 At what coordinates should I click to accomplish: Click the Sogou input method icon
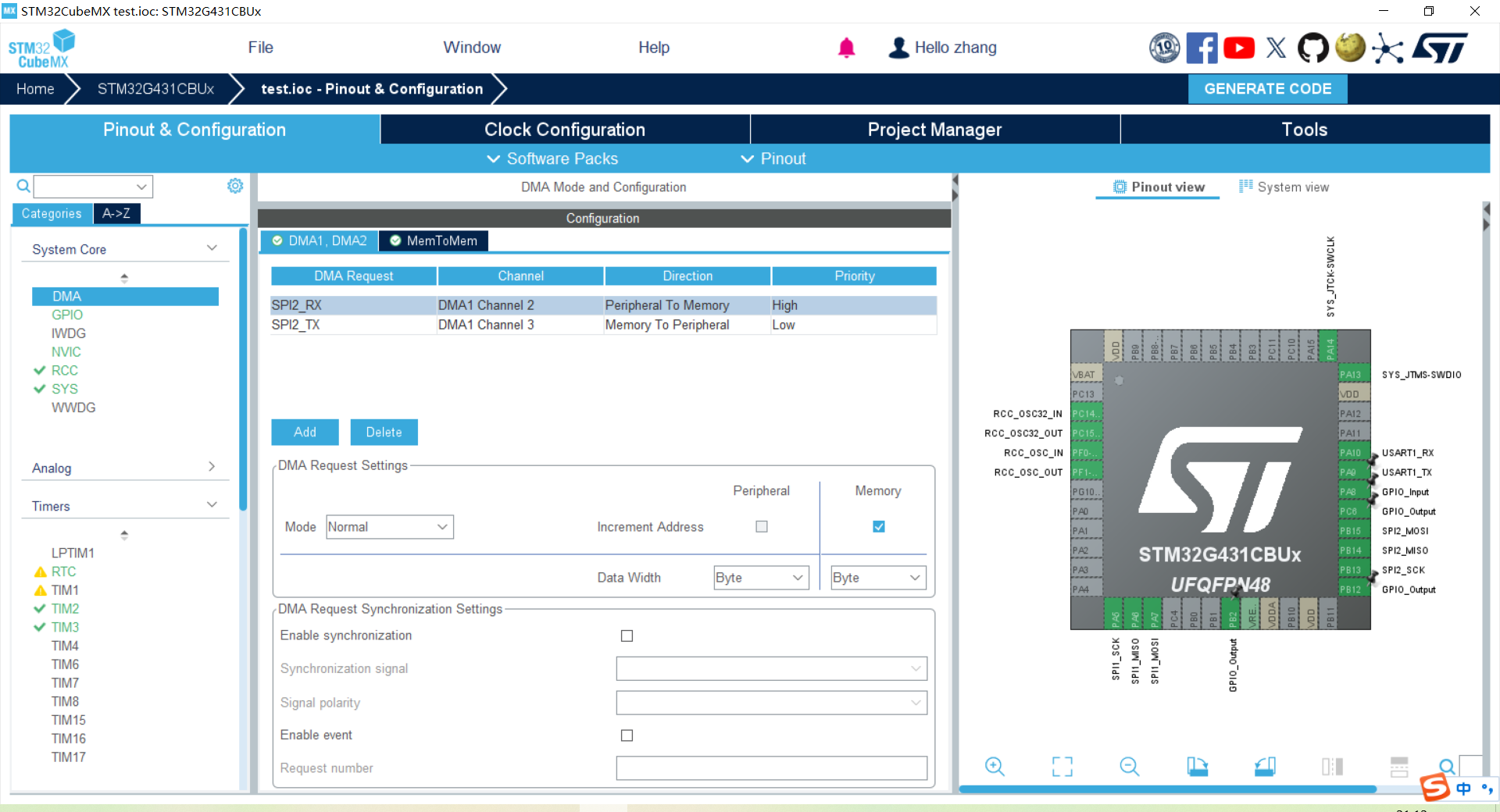[1434, 787]
